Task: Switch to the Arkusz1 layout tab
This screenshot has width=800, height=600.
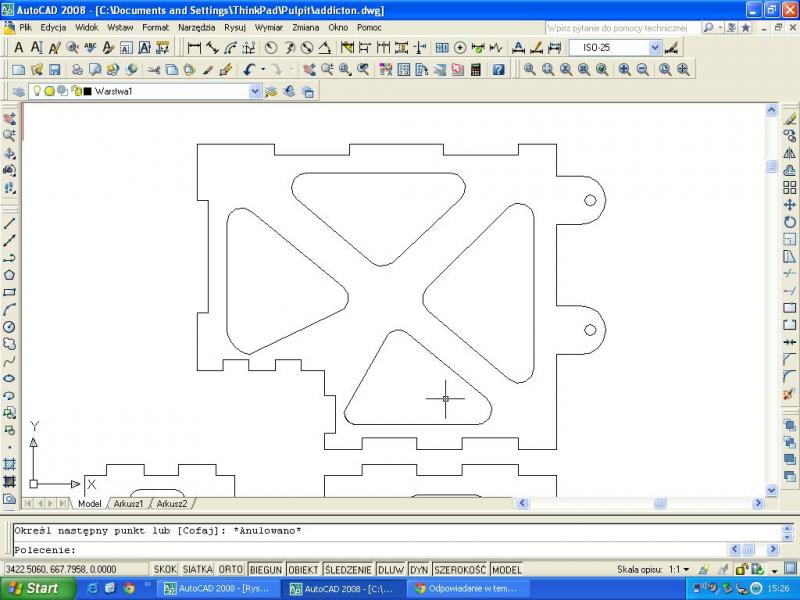Action: (128, 504)
